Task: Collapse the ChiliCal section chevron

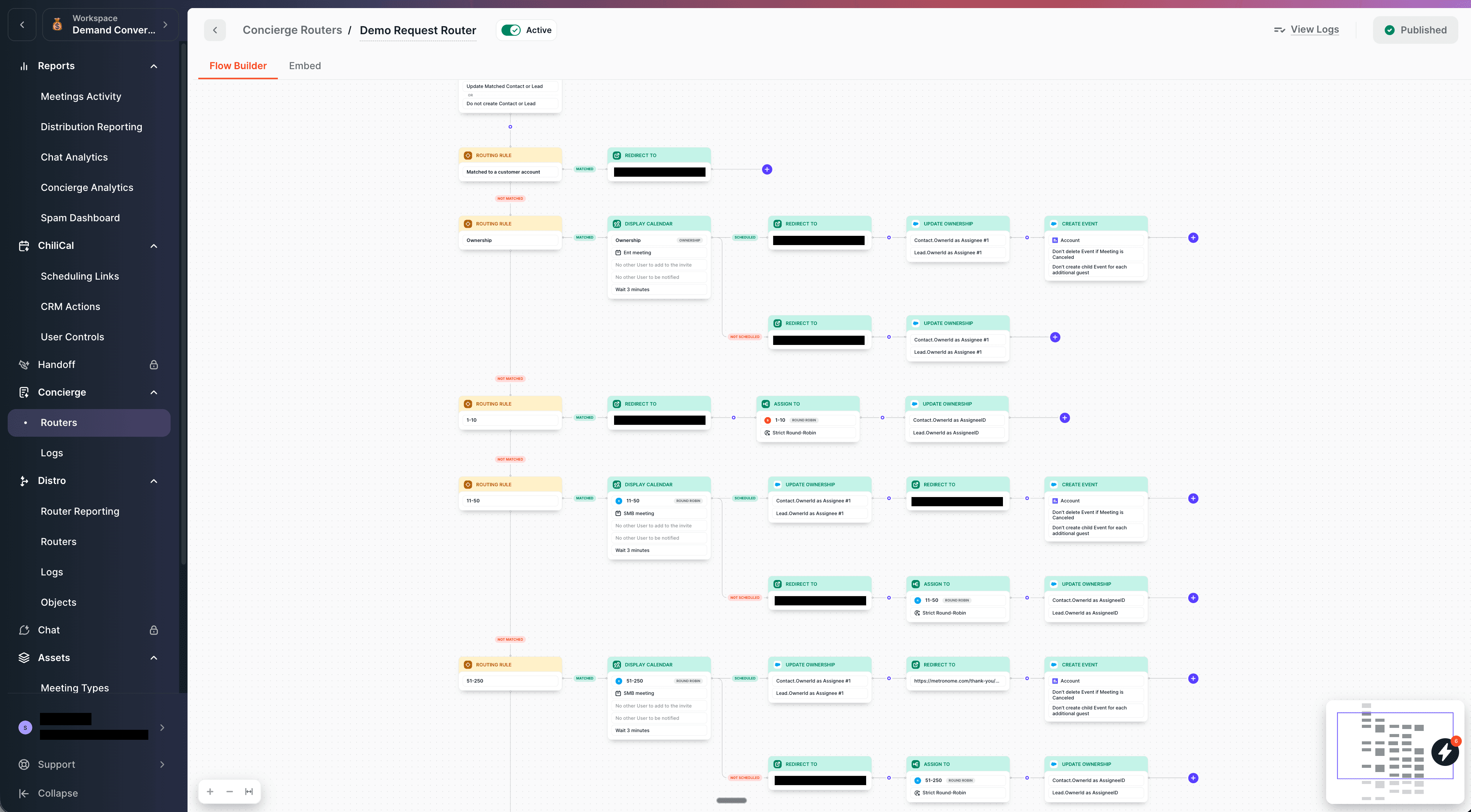Action: tap(154, 246)
